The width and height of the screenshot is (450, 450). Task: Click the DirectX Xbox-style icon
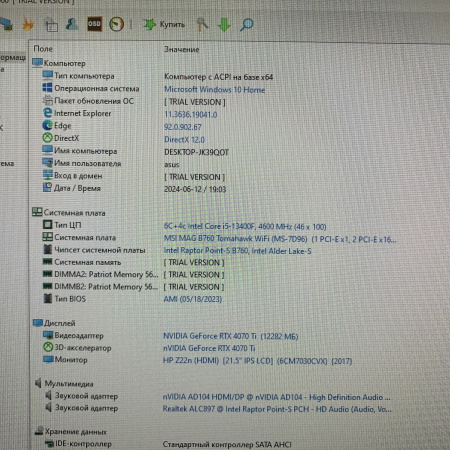(x=47, y=138)
